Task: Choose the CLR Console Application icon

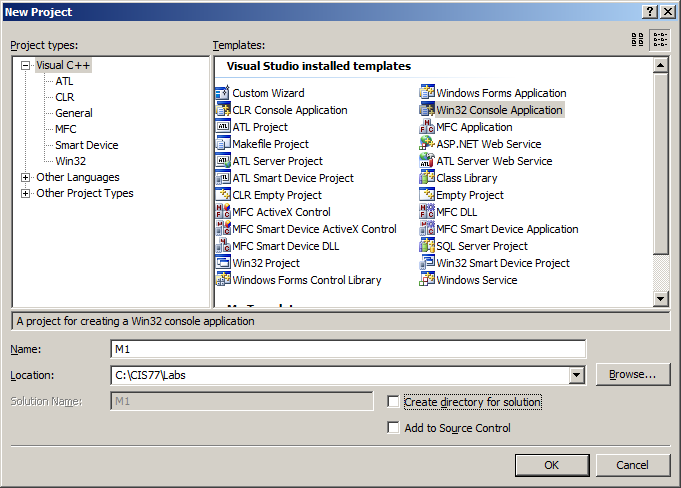Action: click(223, 110)
